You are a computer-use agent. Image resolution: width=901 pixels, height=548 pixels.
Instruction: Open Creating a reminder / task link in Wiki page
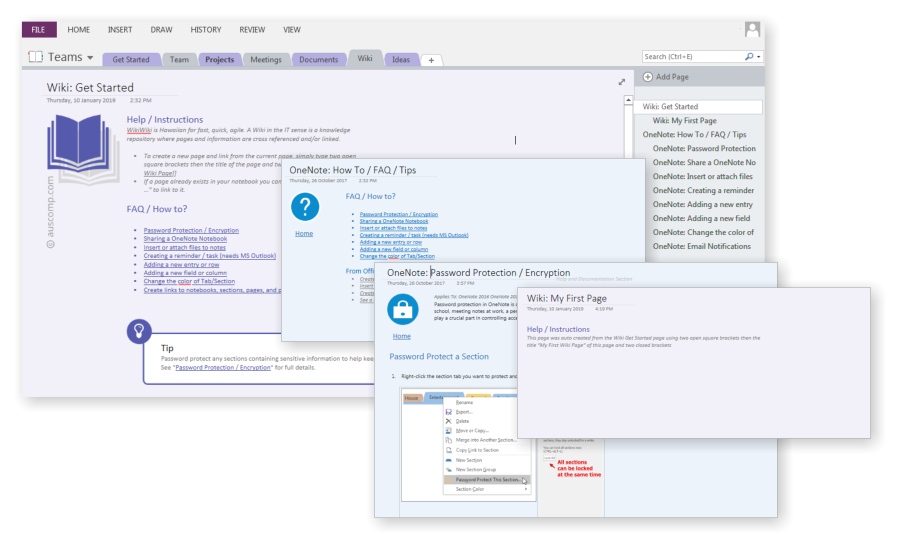pyautogui.click(x=210, y=256)
